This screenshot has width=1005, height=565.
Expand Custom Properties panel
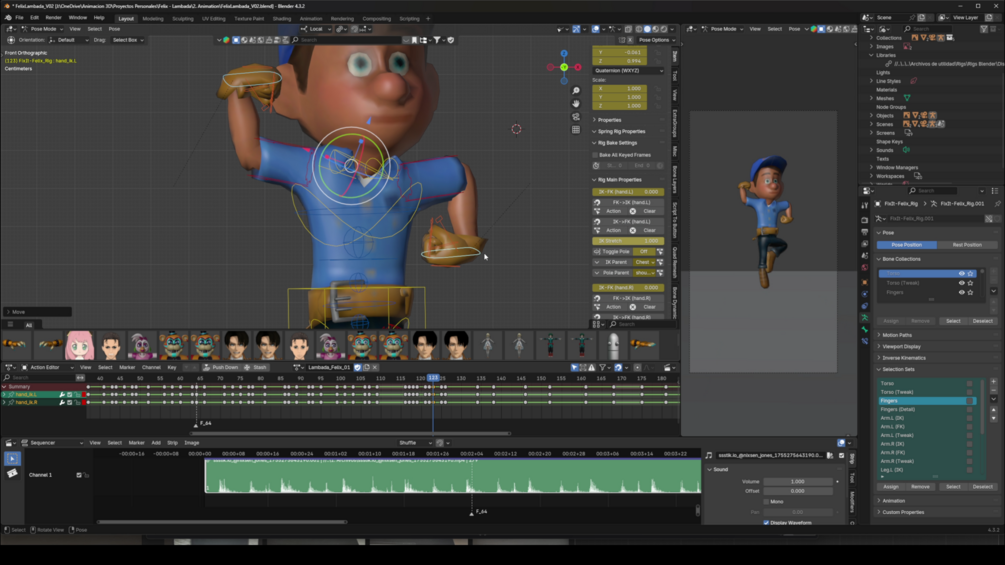tap(903, 512)
